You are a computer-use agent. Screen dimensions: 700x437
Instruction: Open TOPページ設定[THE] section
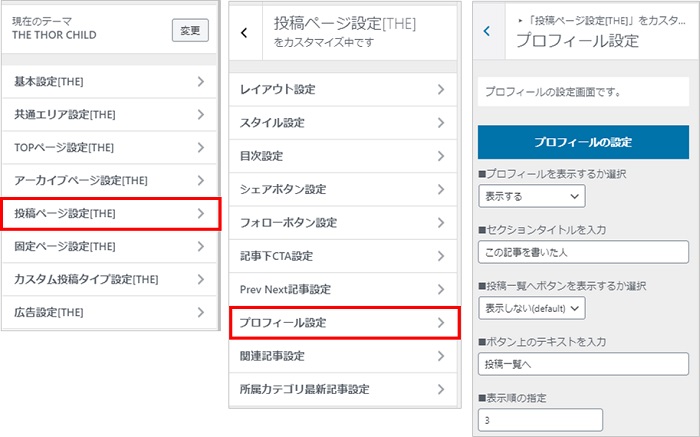point(108,148)
